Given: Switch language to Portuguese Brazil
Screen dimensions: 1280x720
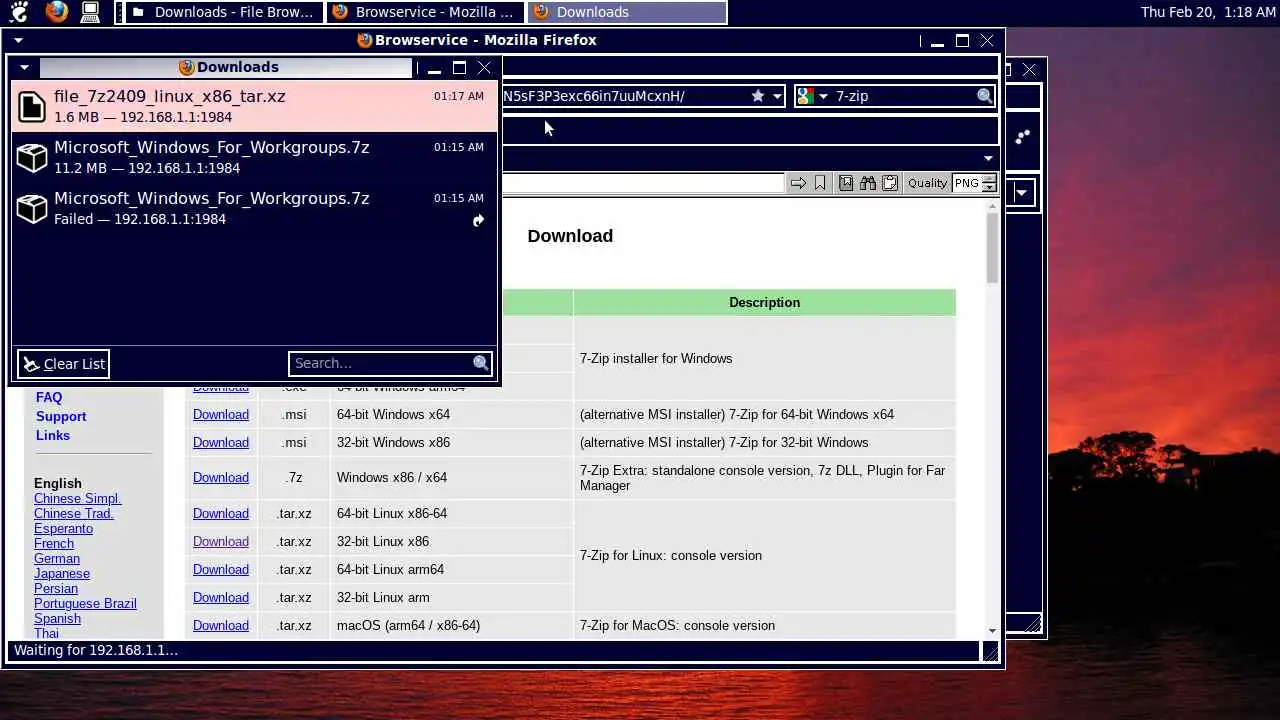Looking at the screenshot, I should point(85,603).
